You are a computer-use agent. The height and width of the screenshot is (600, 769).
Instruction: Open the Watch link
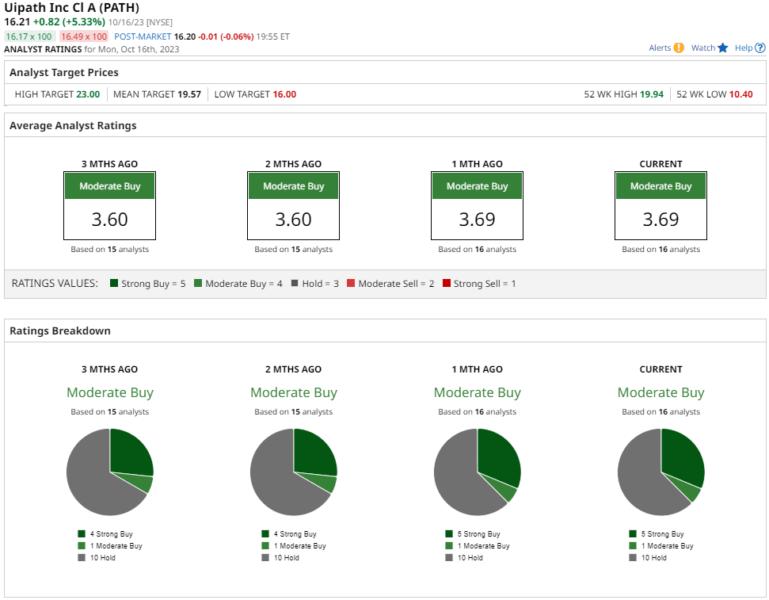coord(703,48)
